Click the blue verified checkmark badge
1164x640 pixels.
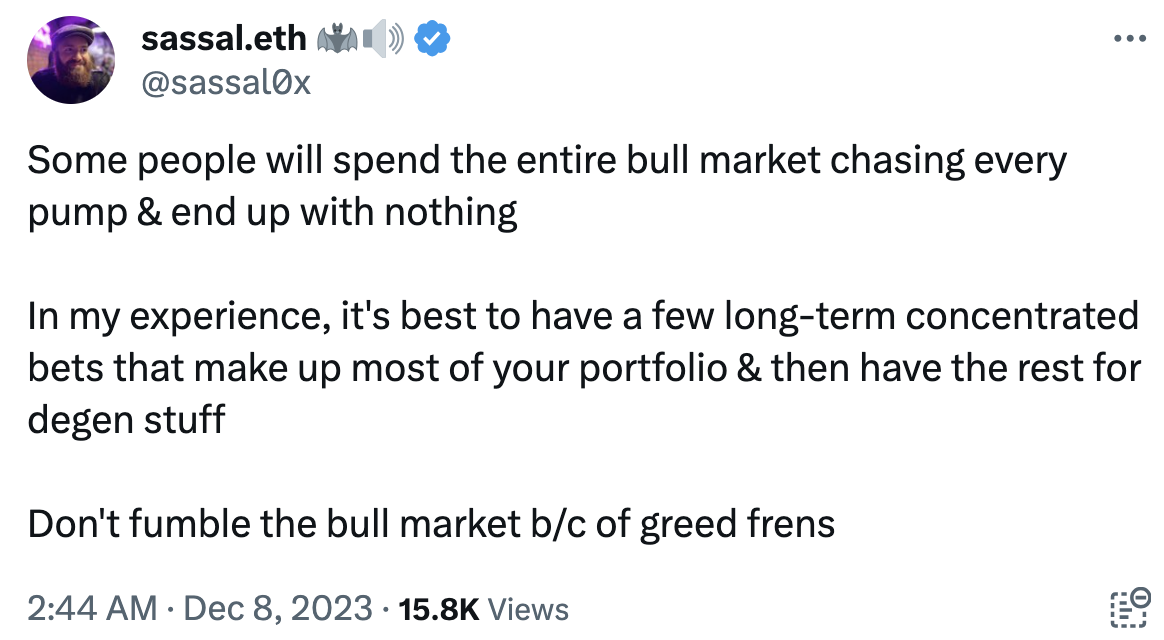pos(432,38)
